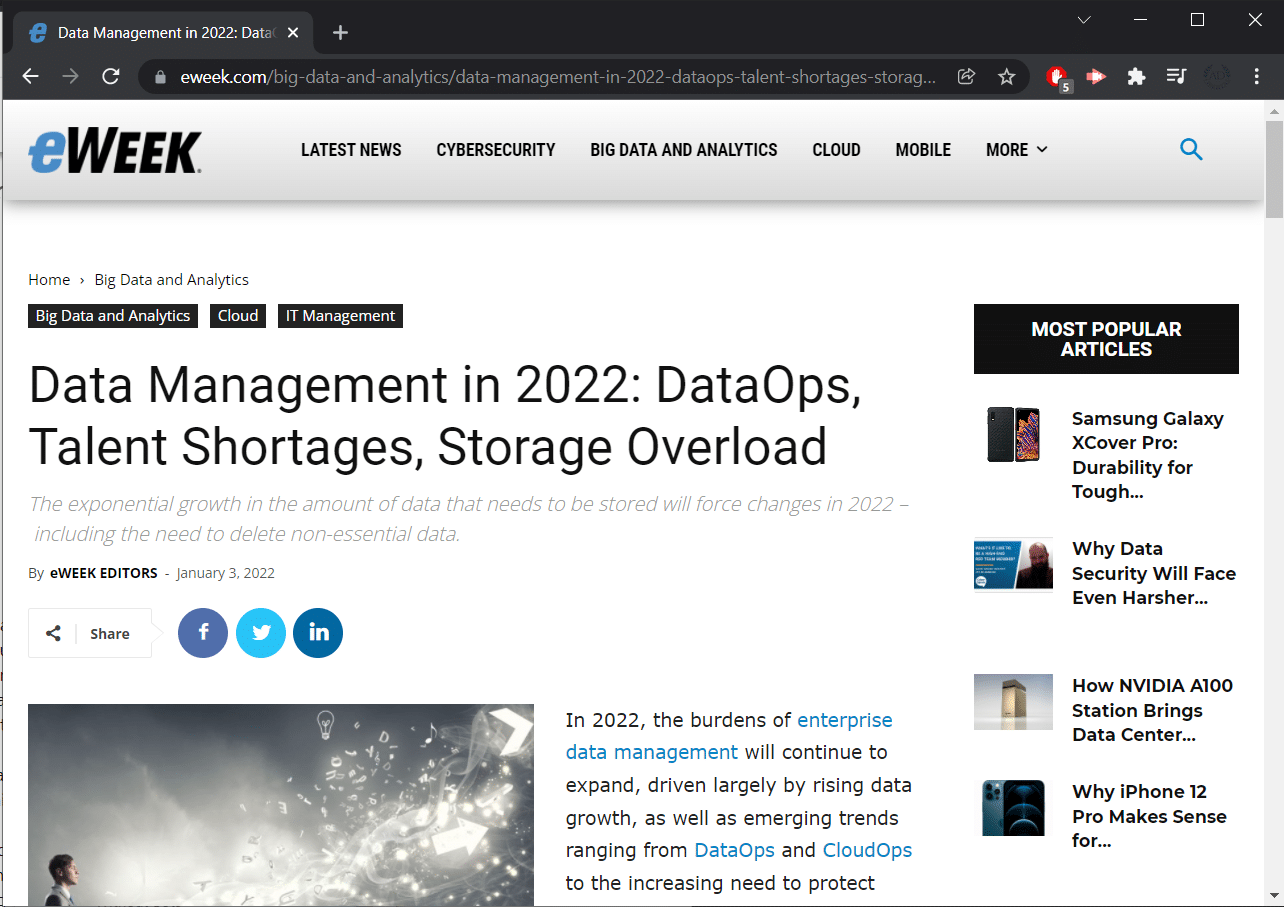Image resolution: width=1284 pixels, height=907 pixels.
Task: Click the profile avatar in Chrome toolbar
Action: (x=1216, y=76)
